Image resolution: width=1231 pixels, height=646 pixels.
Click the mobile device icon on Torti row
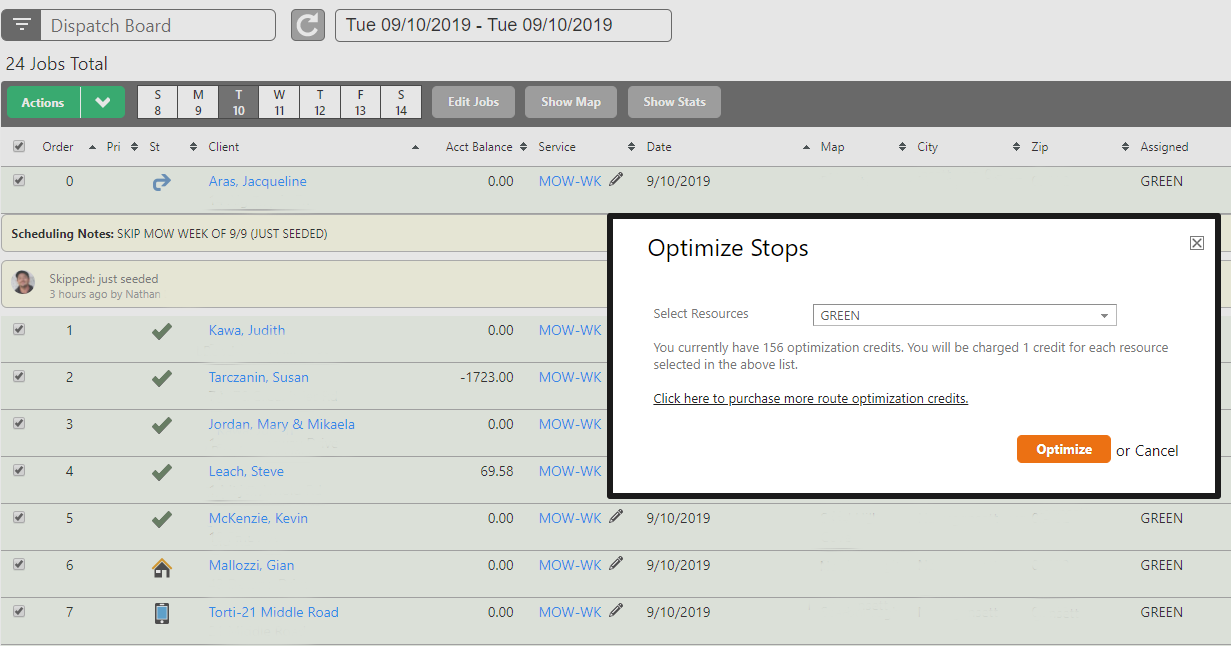pyautogui.click(x=161, y=612)
